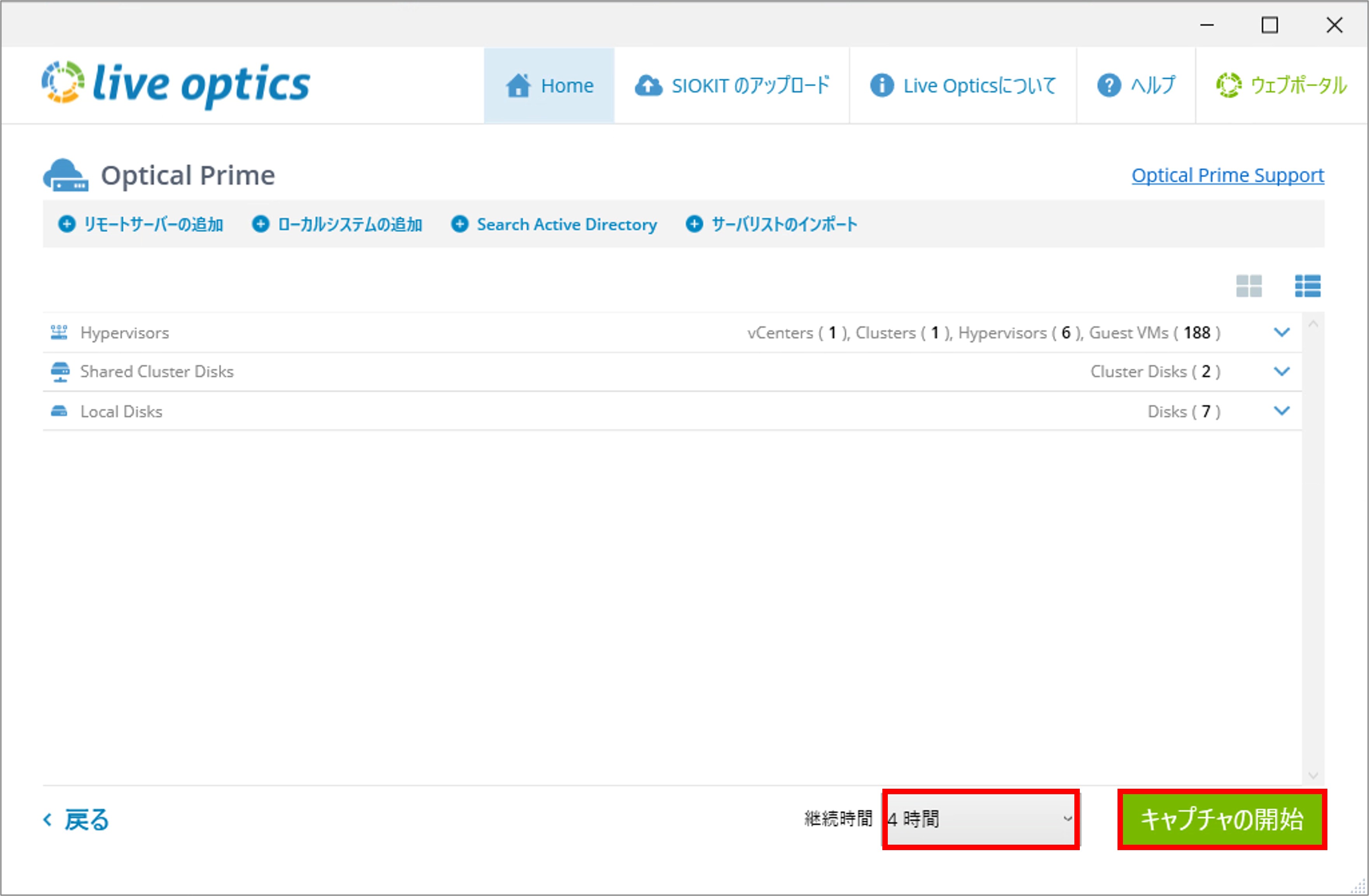The width and height of the screenshot is (1369, 896).
Task: Click the question mark help icon
Action: 1109,86
